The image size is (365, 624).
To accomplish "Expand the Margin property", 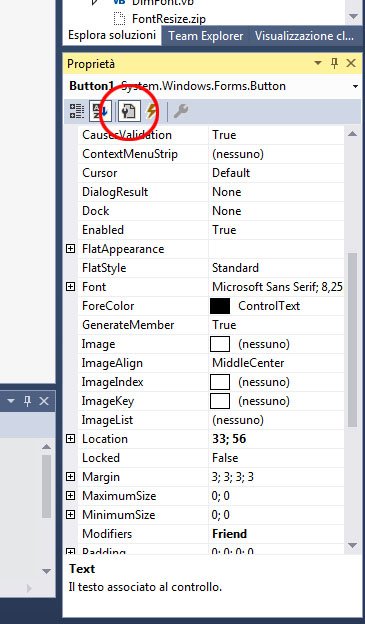I will point(70,476).
